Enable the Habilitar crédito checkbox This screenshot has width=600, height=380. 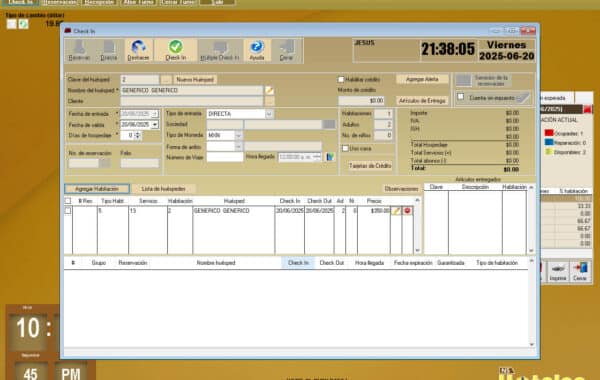341,80
